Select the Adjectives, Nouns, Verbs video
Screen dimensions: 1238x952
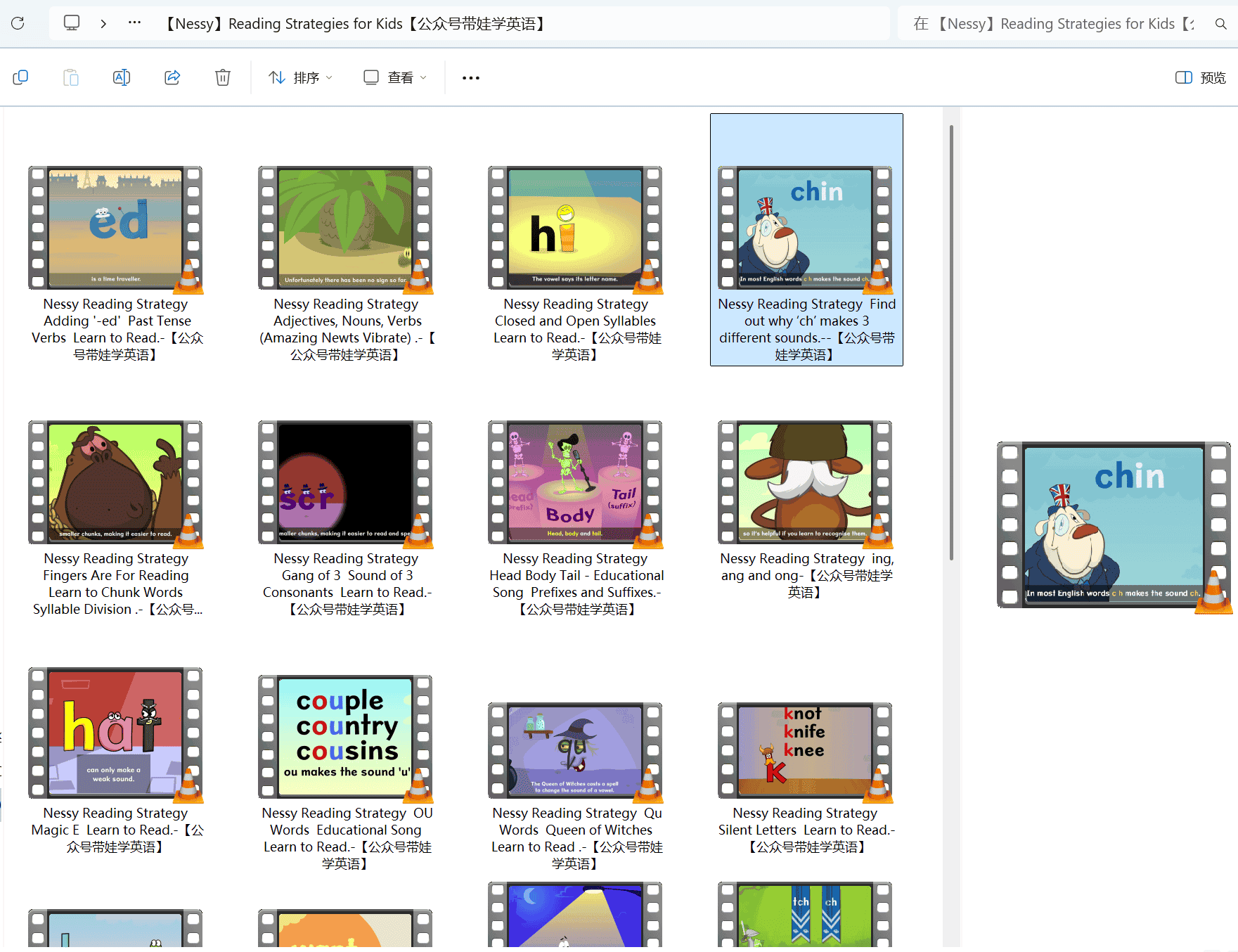point(346,229)
